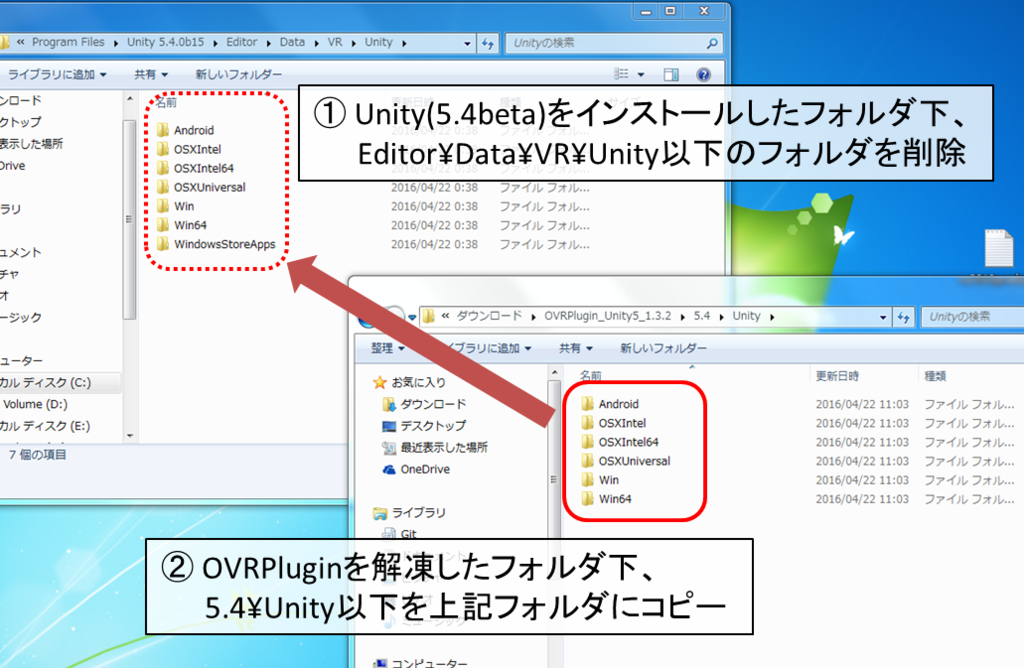Select the WindowsStoreApps folder
Viewport: 1024px width, 668px height.
coord(216,244)
